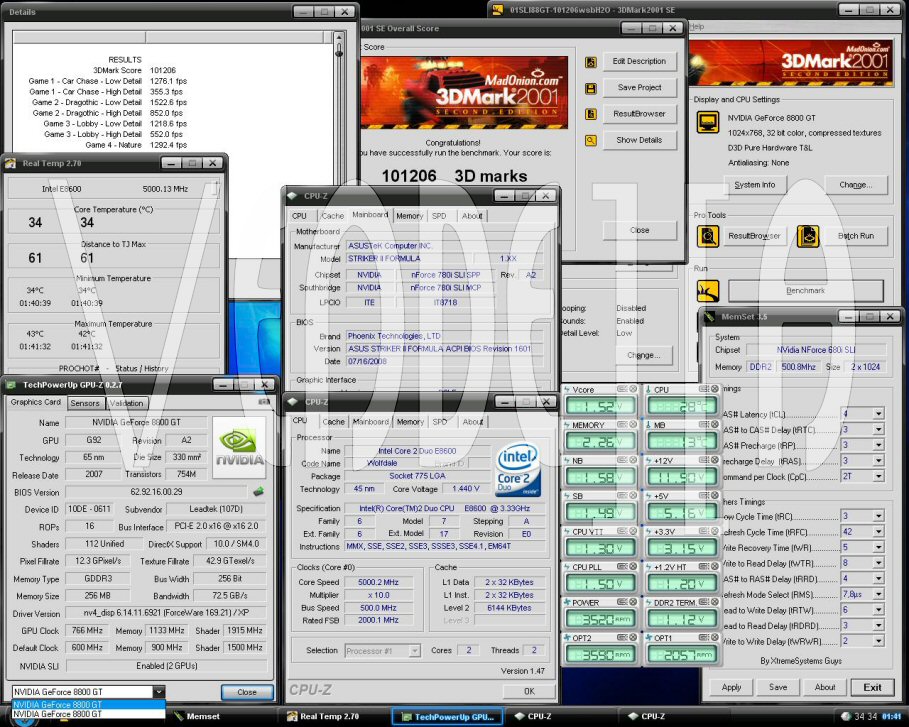This screenshot has width=909, height=727.
Task: Open the MEMORY voltage sensor settings icon
Action: 622,424
